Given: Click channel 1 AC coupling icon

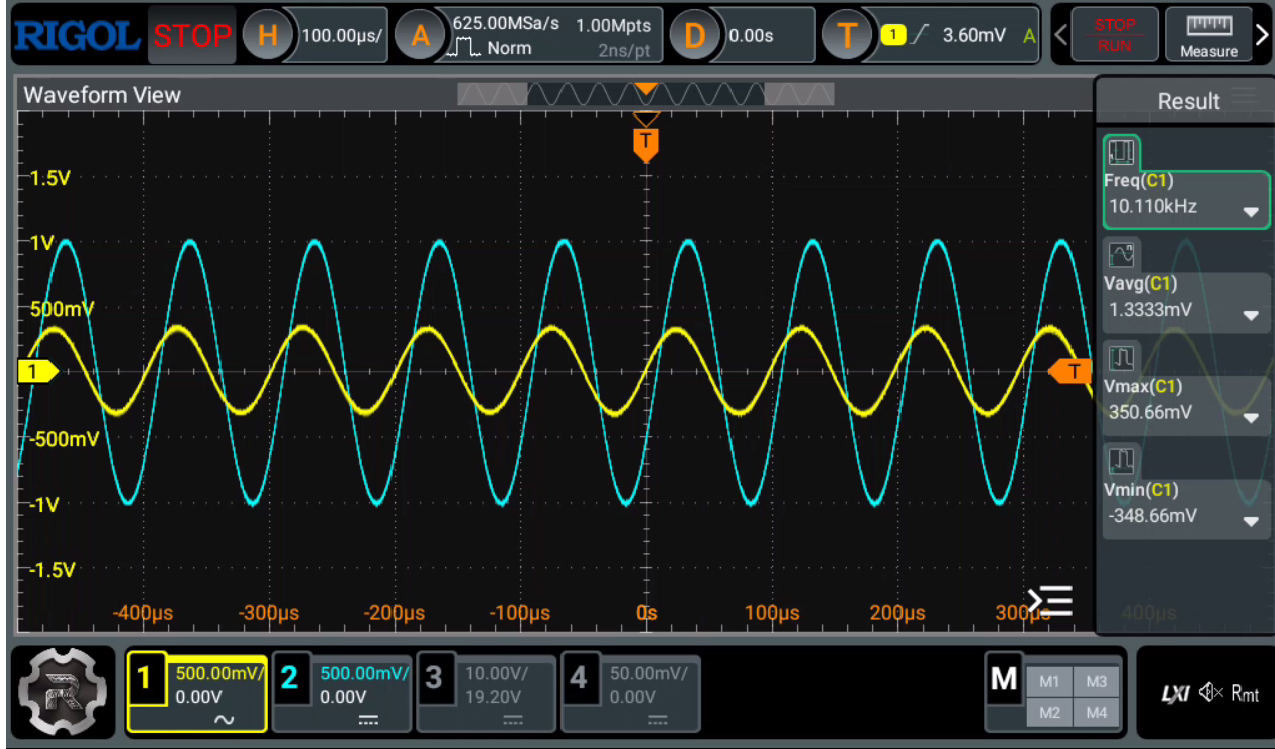Looking at the screenshot, I should tap(224, 719).
